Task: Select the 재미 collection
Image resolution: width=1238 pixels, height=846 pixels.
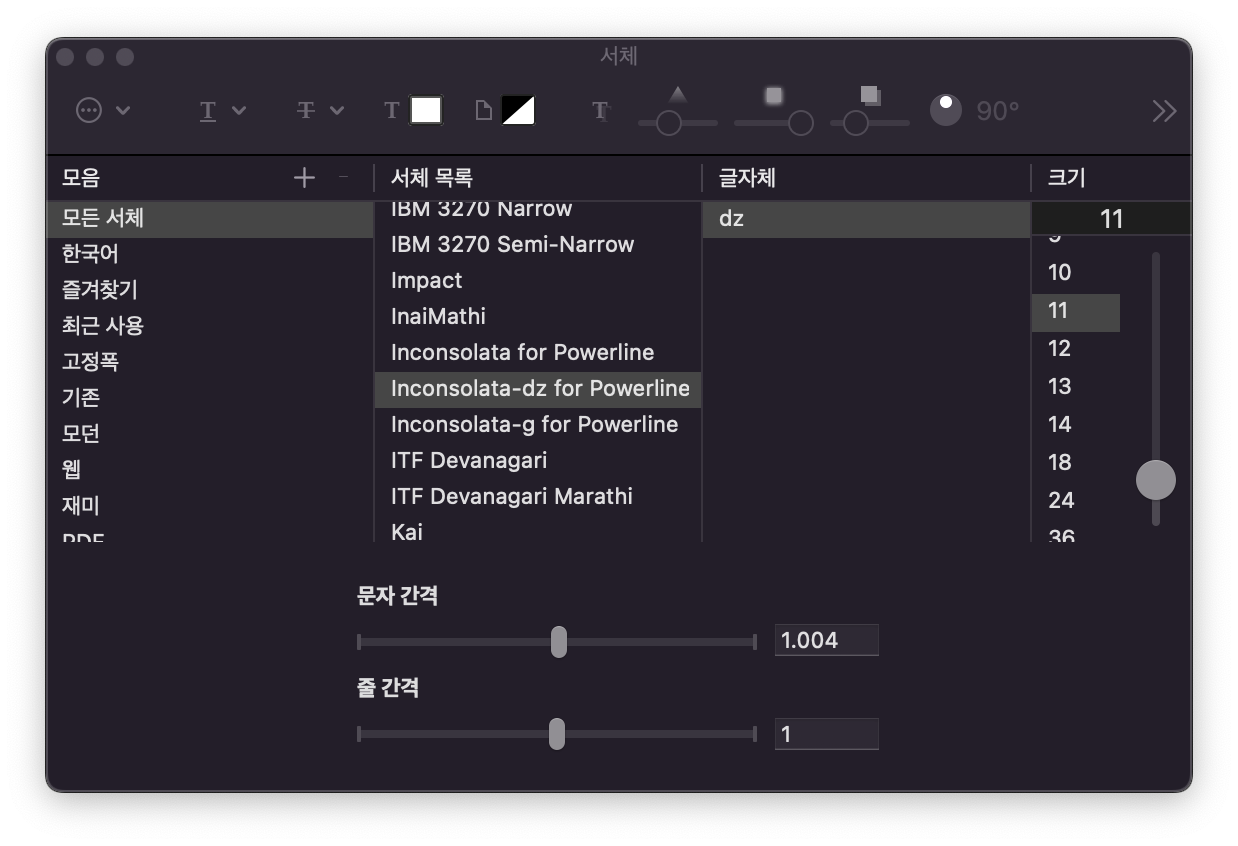Action: pos(210,506)
